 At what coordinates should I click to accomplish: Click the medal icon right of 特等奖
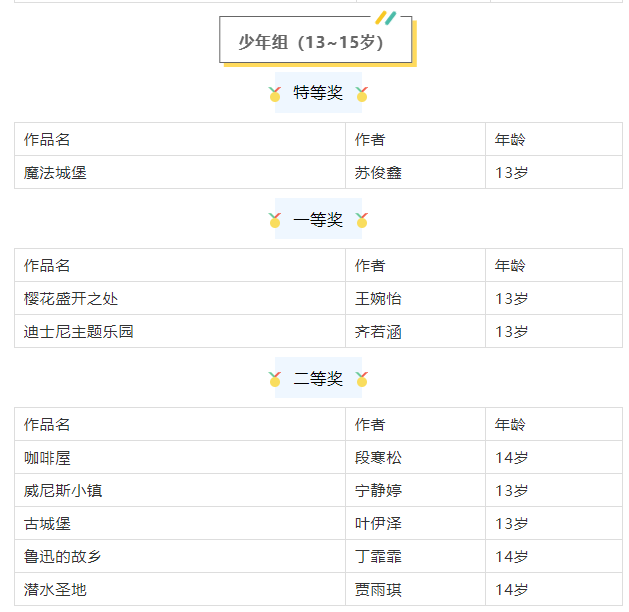[362, 94]
